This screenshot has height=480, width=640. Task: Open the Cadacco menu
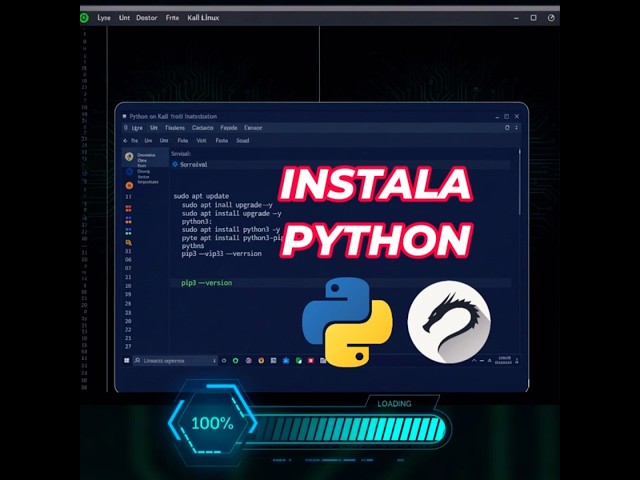coord(202,128)
